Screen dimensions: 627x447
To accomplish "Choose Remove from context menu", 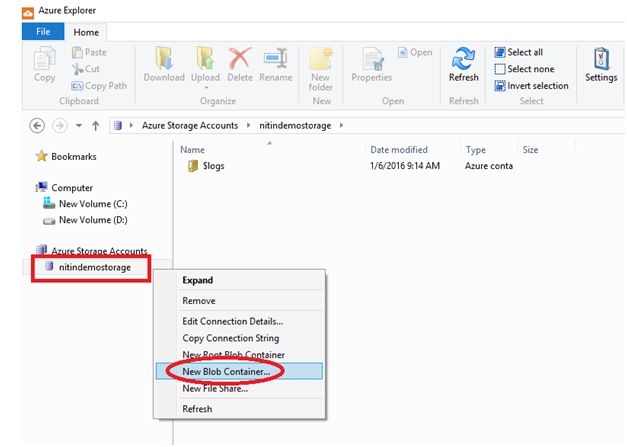I will (239, 301).
